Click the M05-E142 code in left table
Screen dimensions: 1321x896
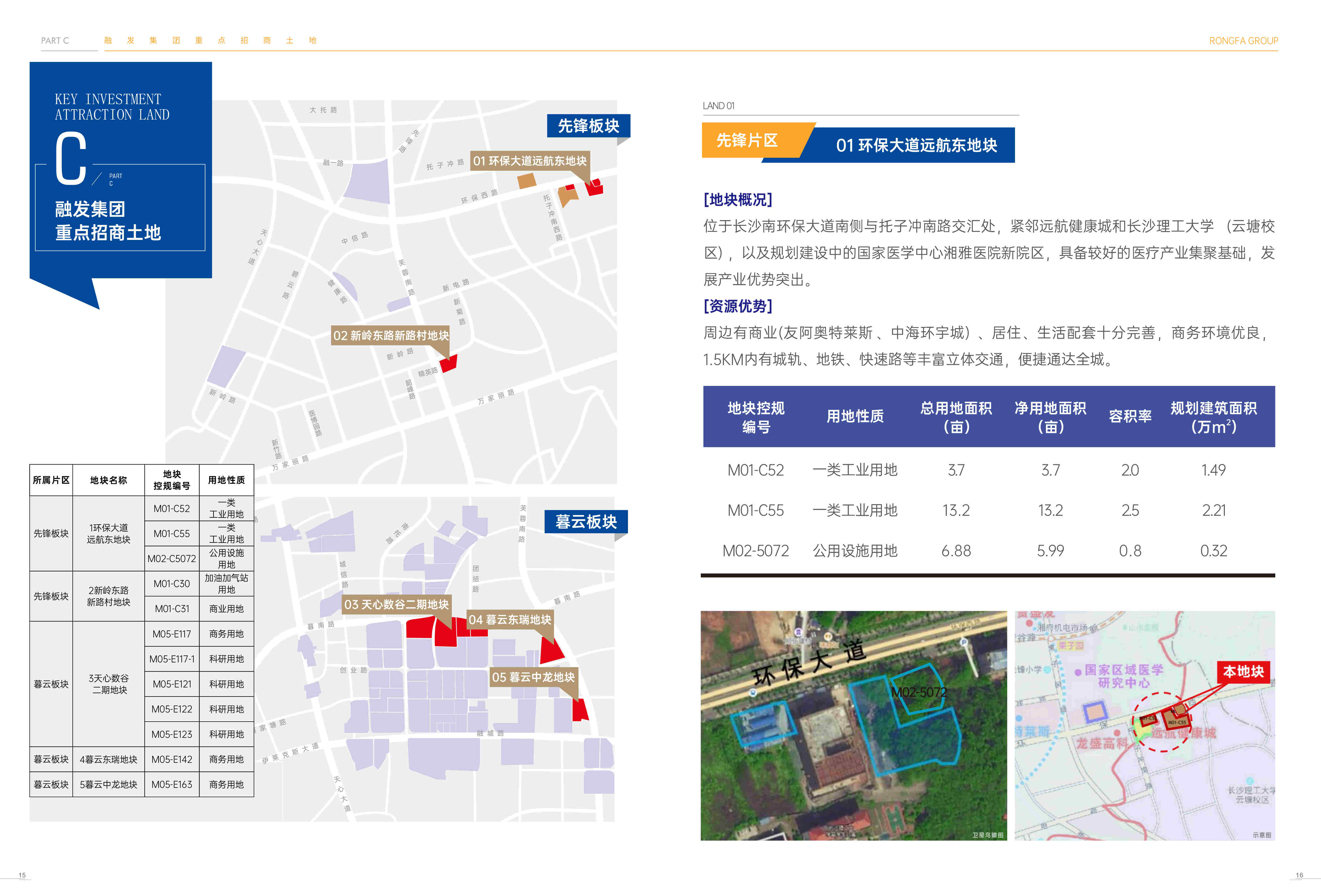[172, 760]
